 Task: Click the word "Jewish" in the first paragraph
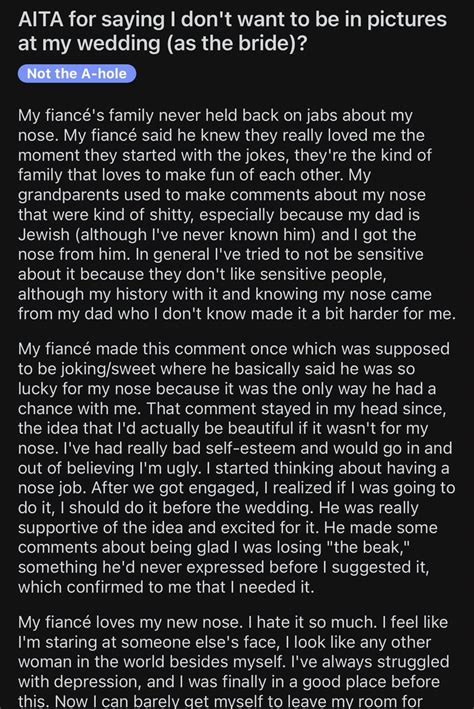tap(43, 234)
